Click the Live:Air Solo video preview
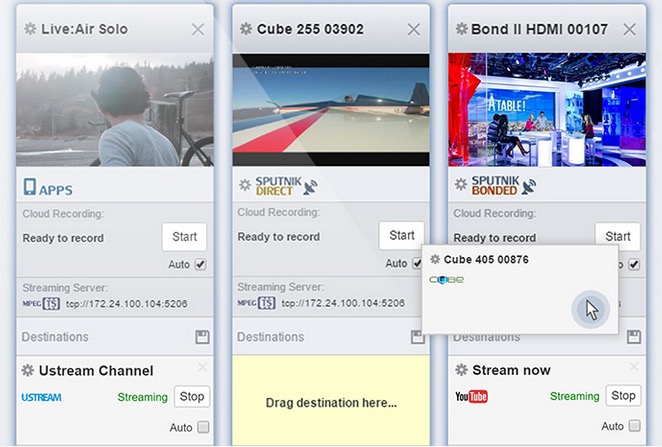The height and width of the screenshot is (447, 662). pyautogui.click(x=115, y=109)
